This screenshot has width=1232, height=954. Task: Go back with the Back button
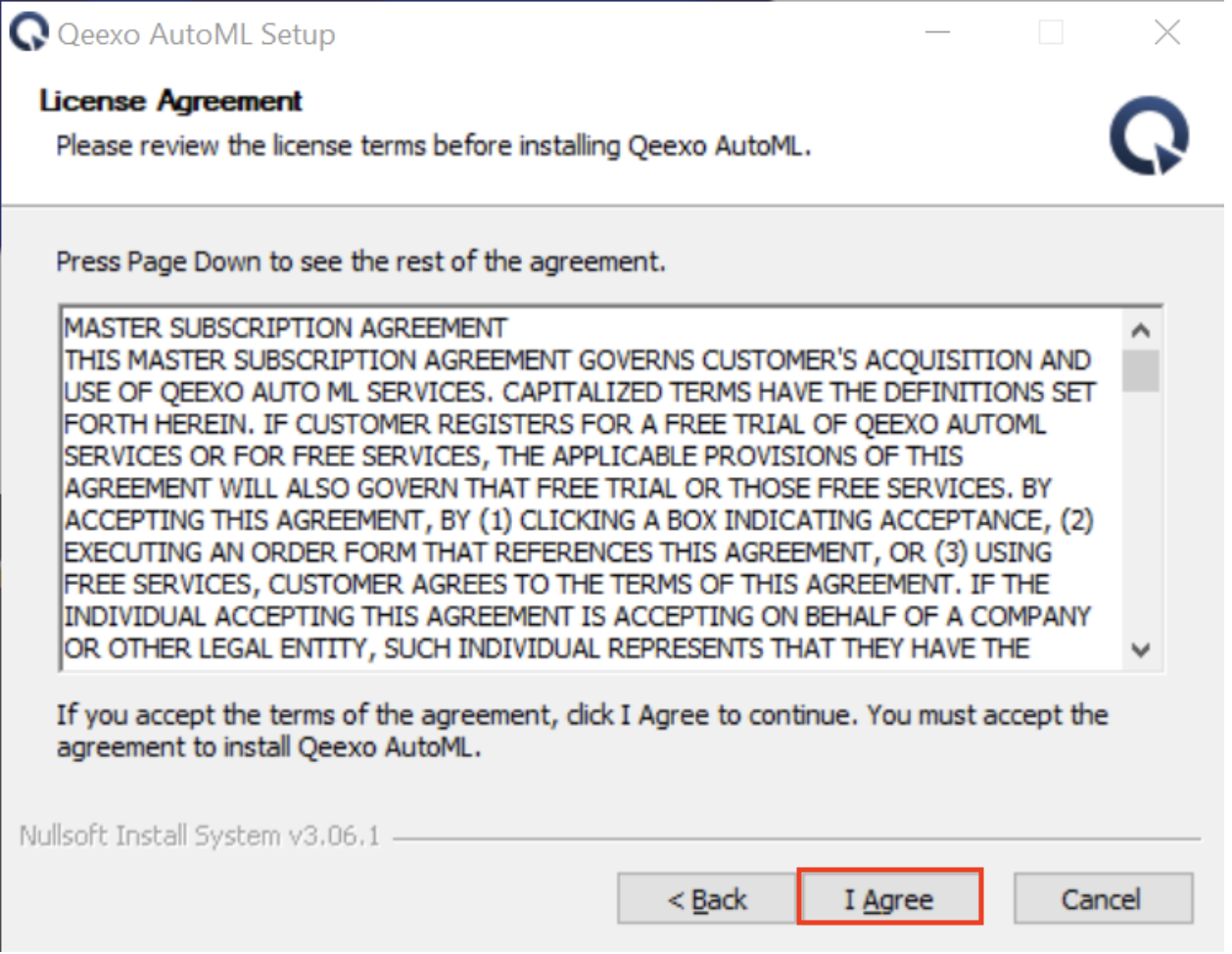pyautogui.click(x=707, y=898)
